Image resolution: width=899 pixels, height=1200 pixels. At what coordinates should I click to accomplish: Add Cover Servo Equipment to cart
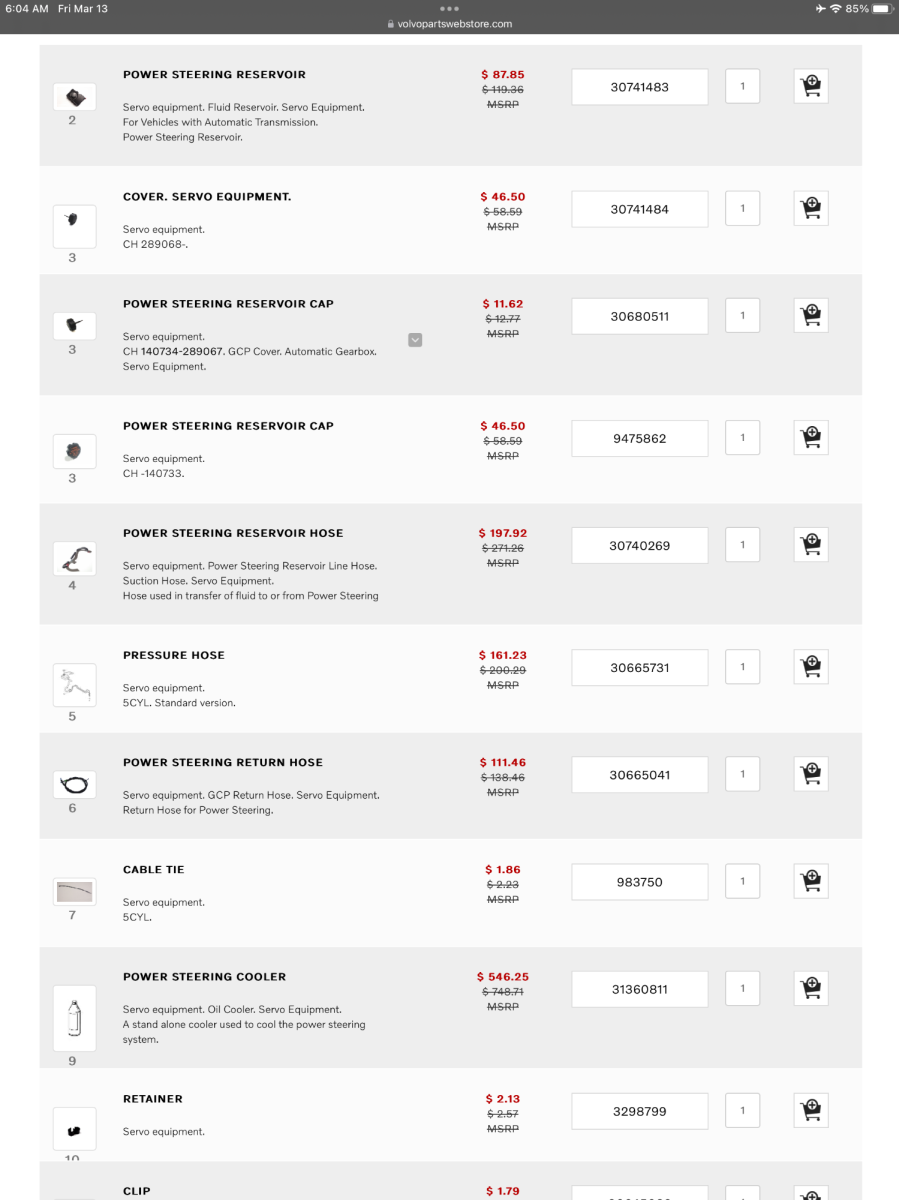[811, 208]
